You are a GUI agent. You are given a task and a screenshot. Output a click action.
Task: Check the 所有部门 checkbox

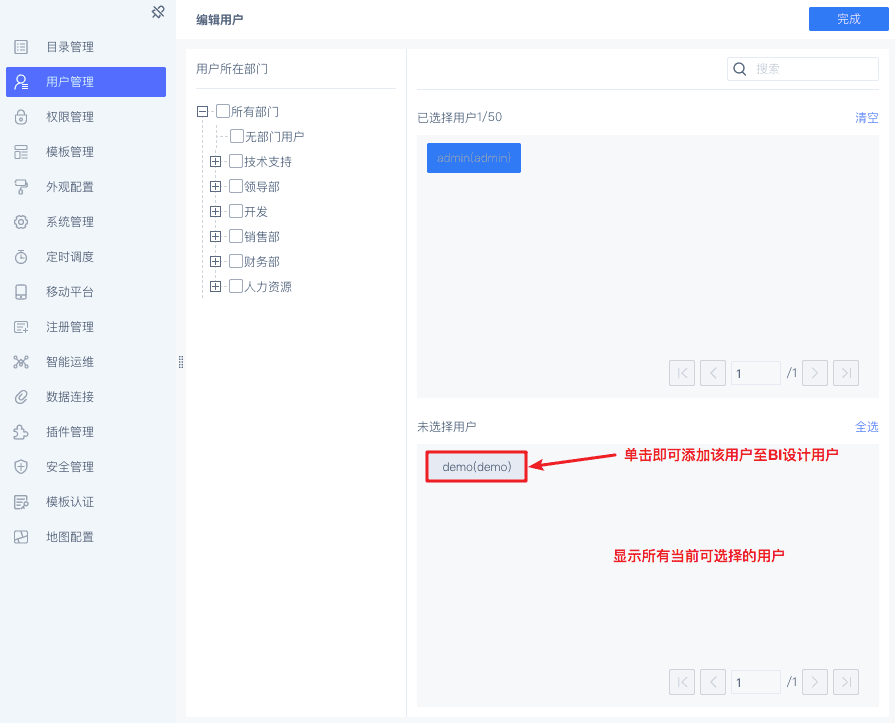coord(223,111)
